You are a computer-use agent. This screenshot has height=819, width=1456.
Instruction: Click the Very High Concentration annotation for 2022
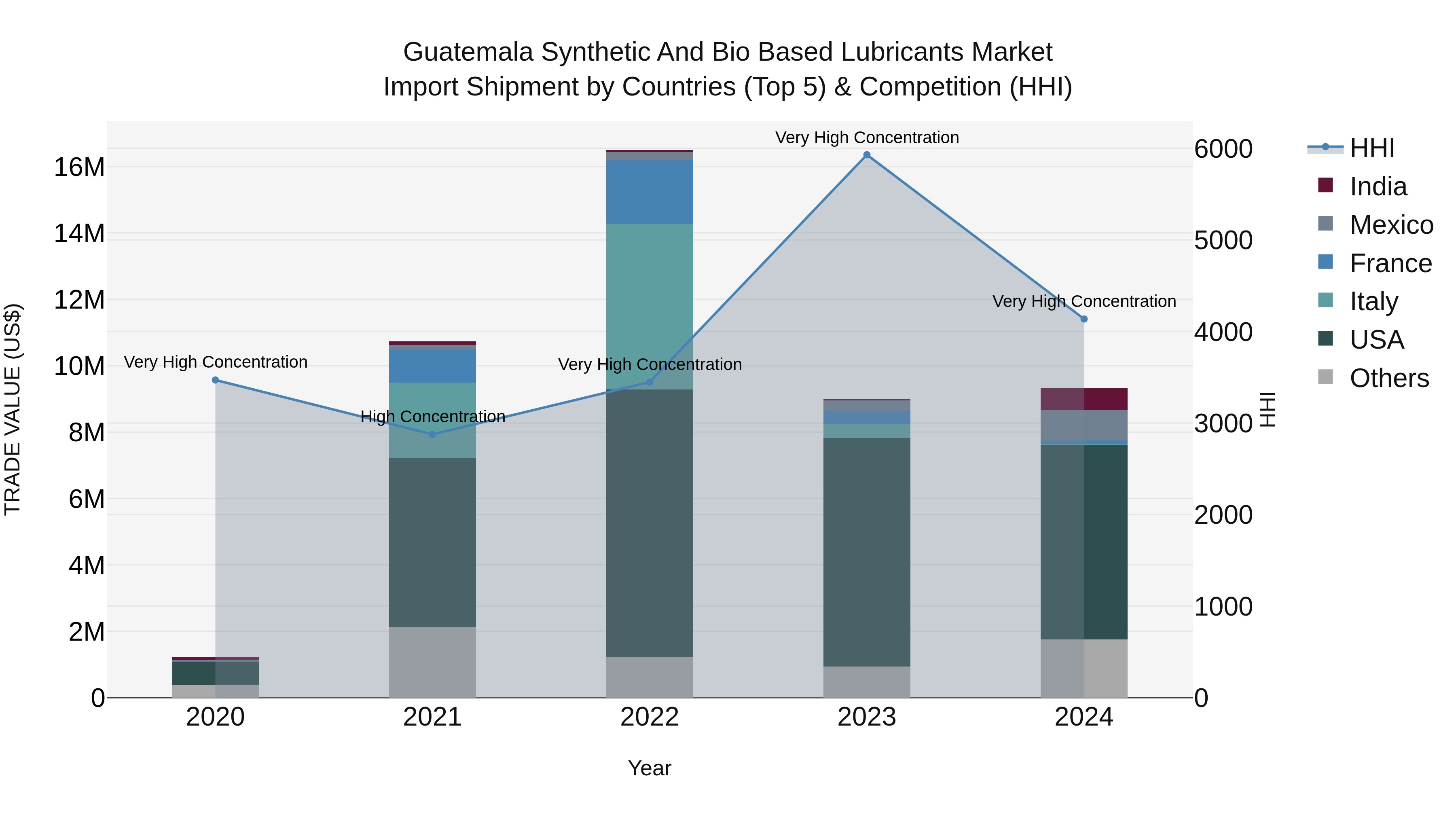click(650, 364)
